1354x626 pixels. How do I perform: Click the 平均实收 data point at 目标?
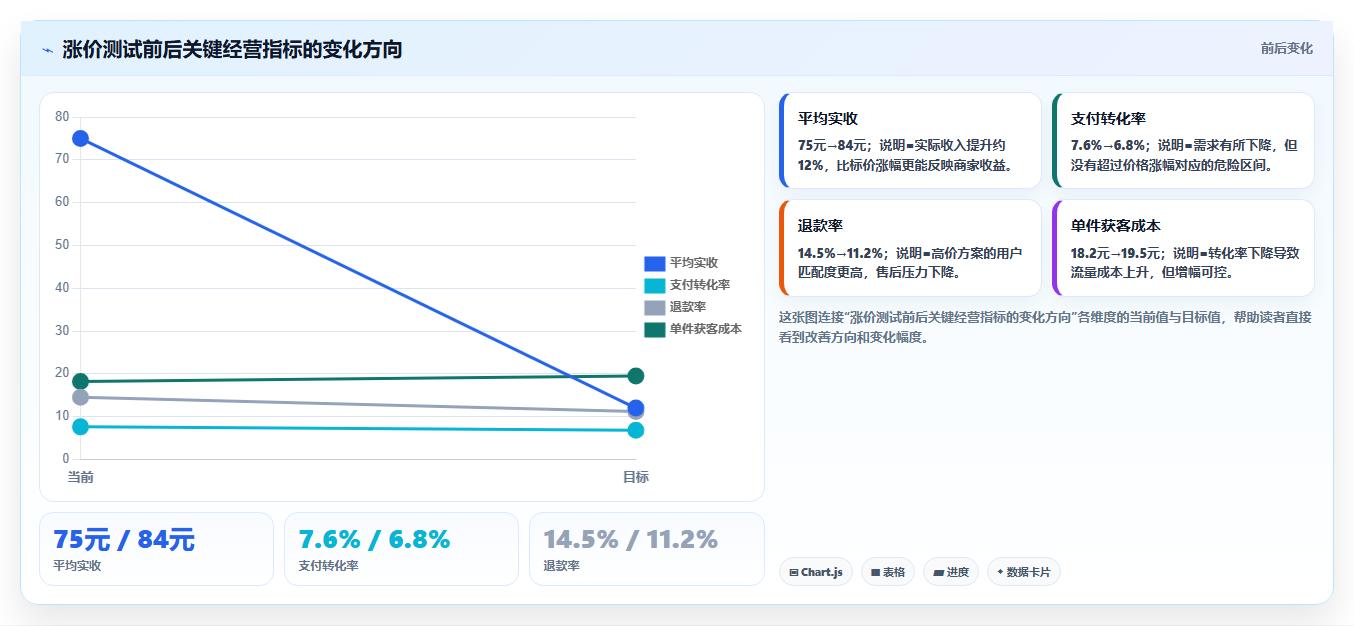pos(636,407)
